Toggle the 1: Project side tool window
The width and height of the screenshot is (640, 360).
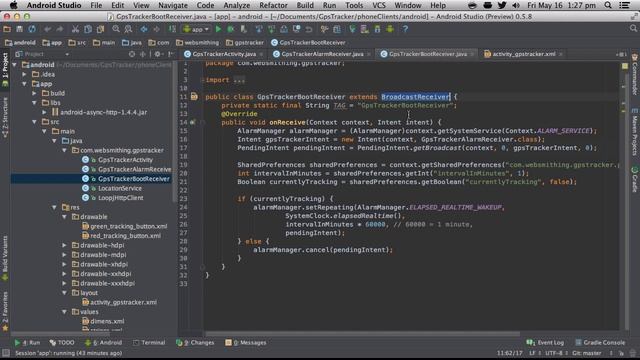(x=5, y=70)
